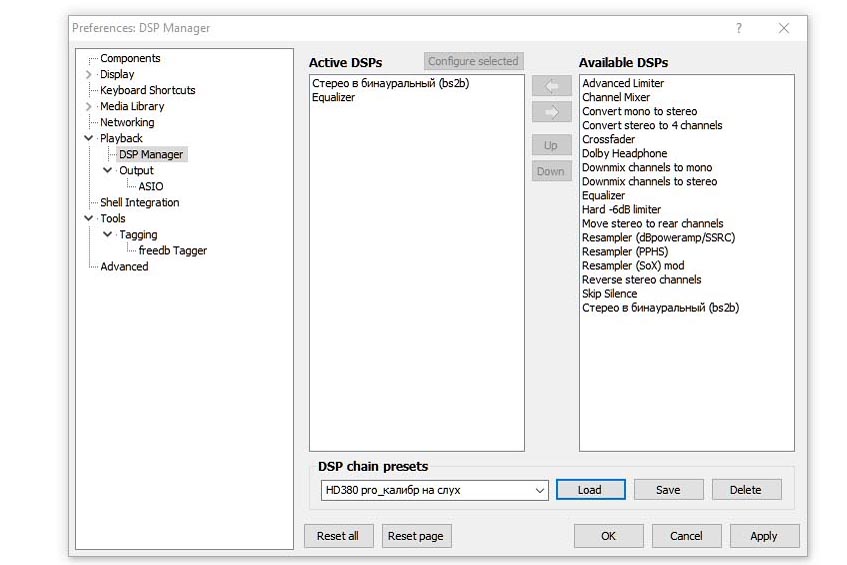Click the Delete preset button
This screenshot has height=565, width=847.
[x=746, y=490]
